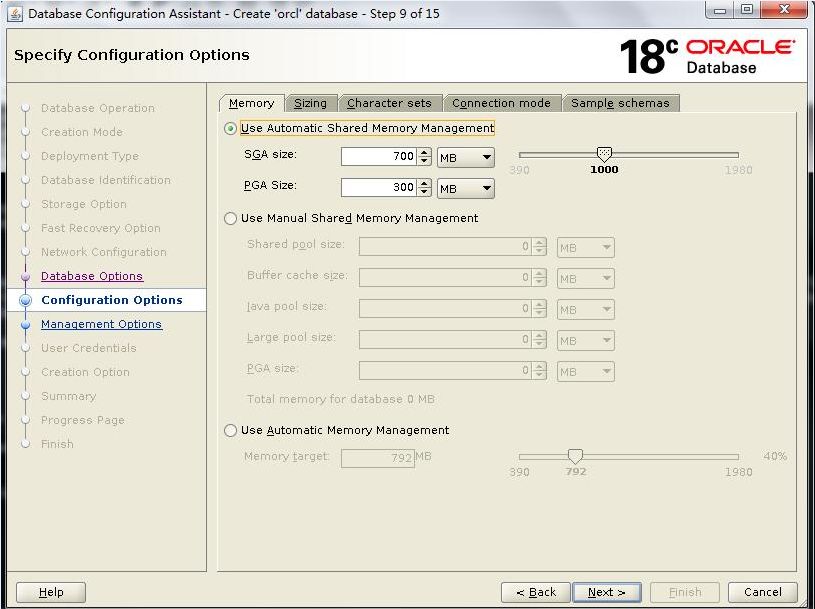
Task: Click the Help button
Action: 51,592
